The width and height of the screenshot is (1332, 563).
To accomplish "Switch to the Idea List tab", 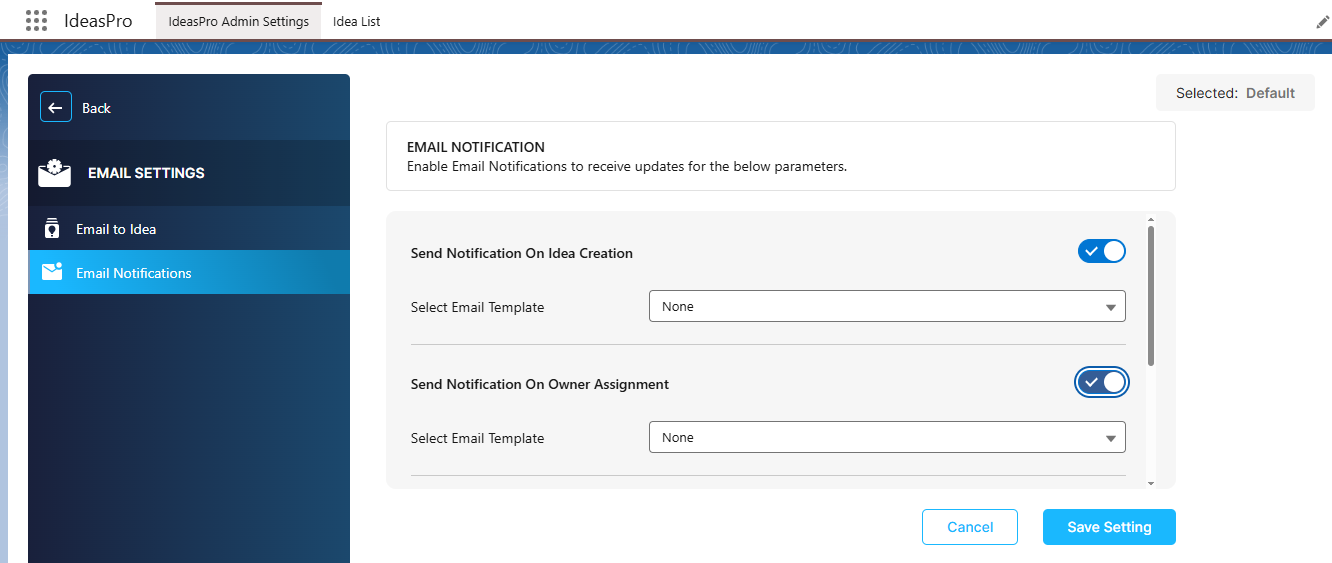I will [x=357, y=21].
